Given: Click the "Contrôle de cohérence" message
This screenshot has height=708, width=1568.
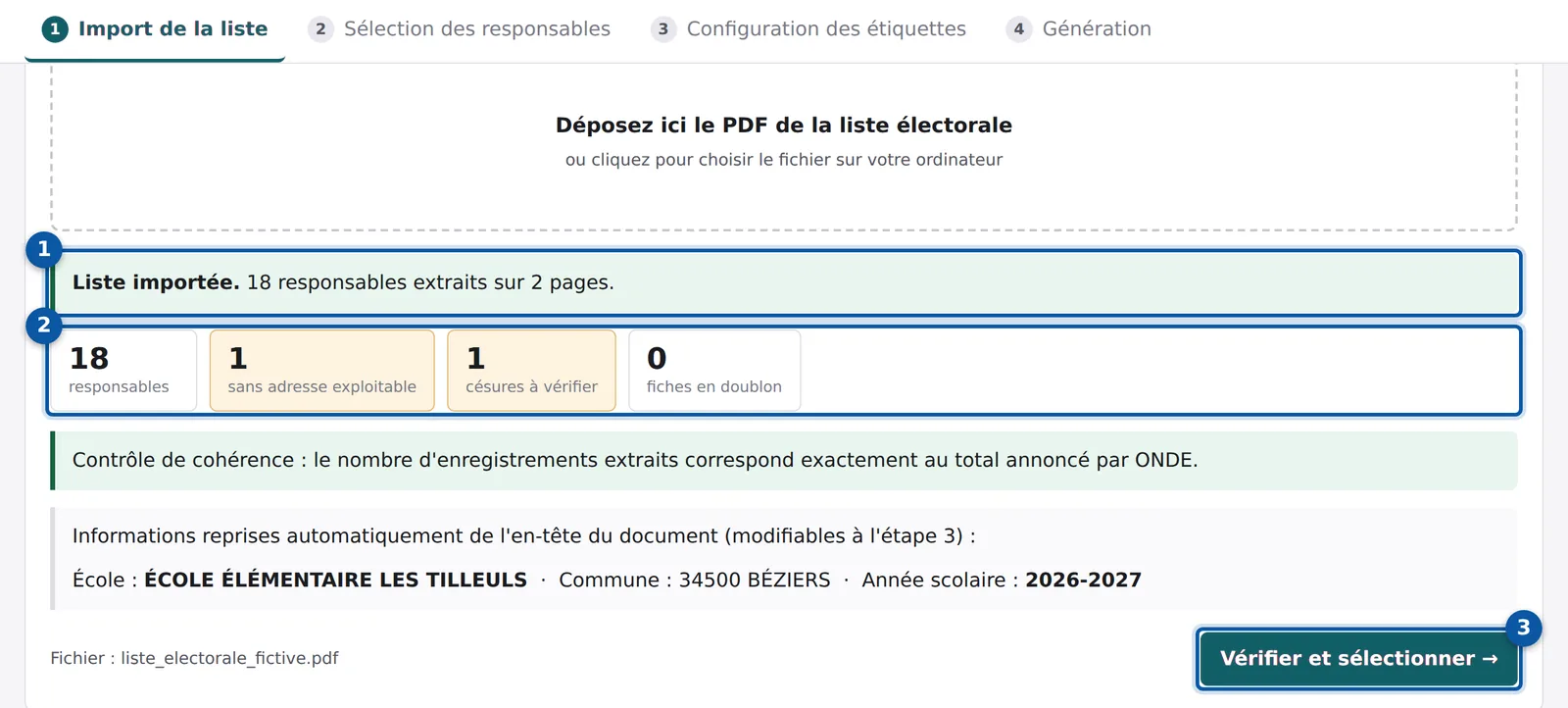Looking at the screenshot, I should tap(784, 460).
